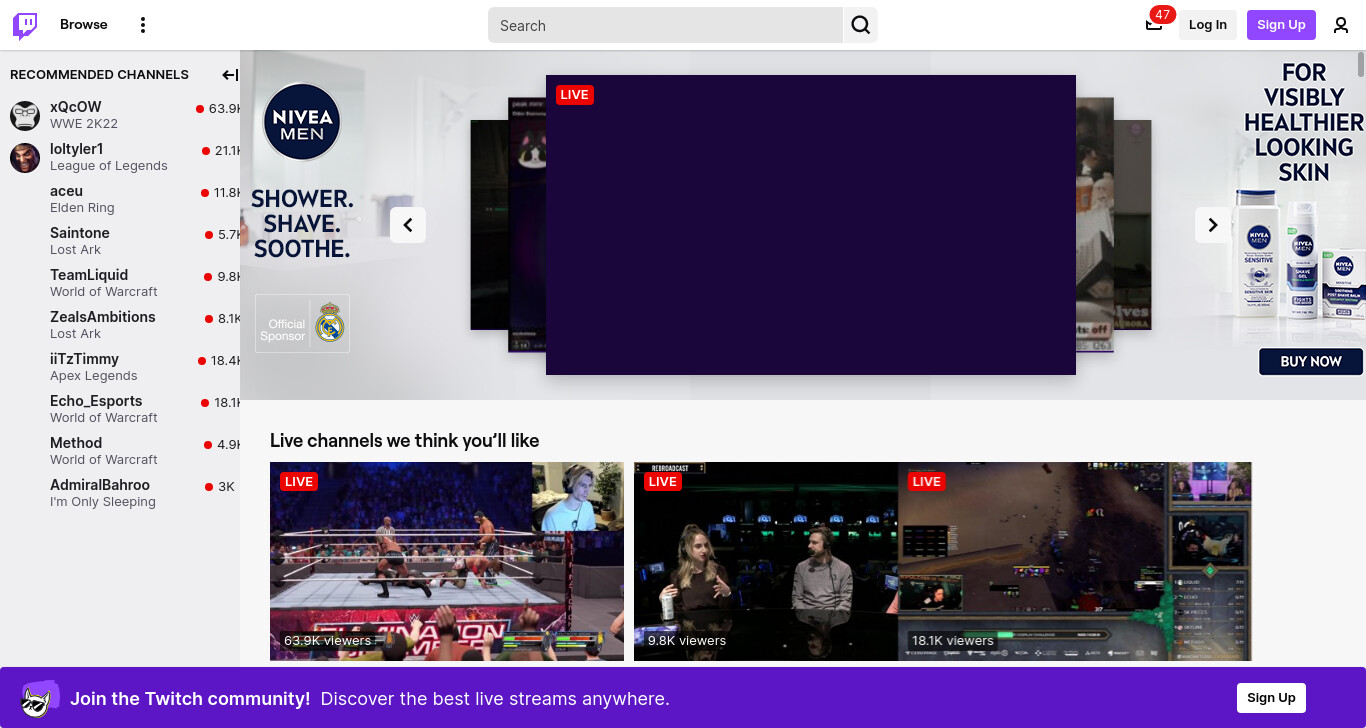Open the Twitch home logo
Screen dimensions: 1366x728
click(x=25, y=25)
